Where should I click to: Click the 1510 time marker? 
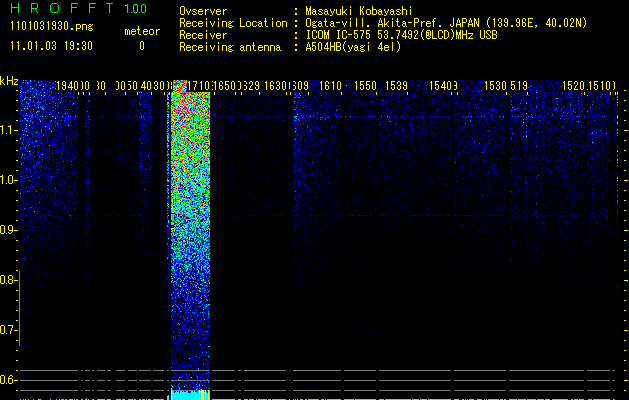[x=600, y=86]
